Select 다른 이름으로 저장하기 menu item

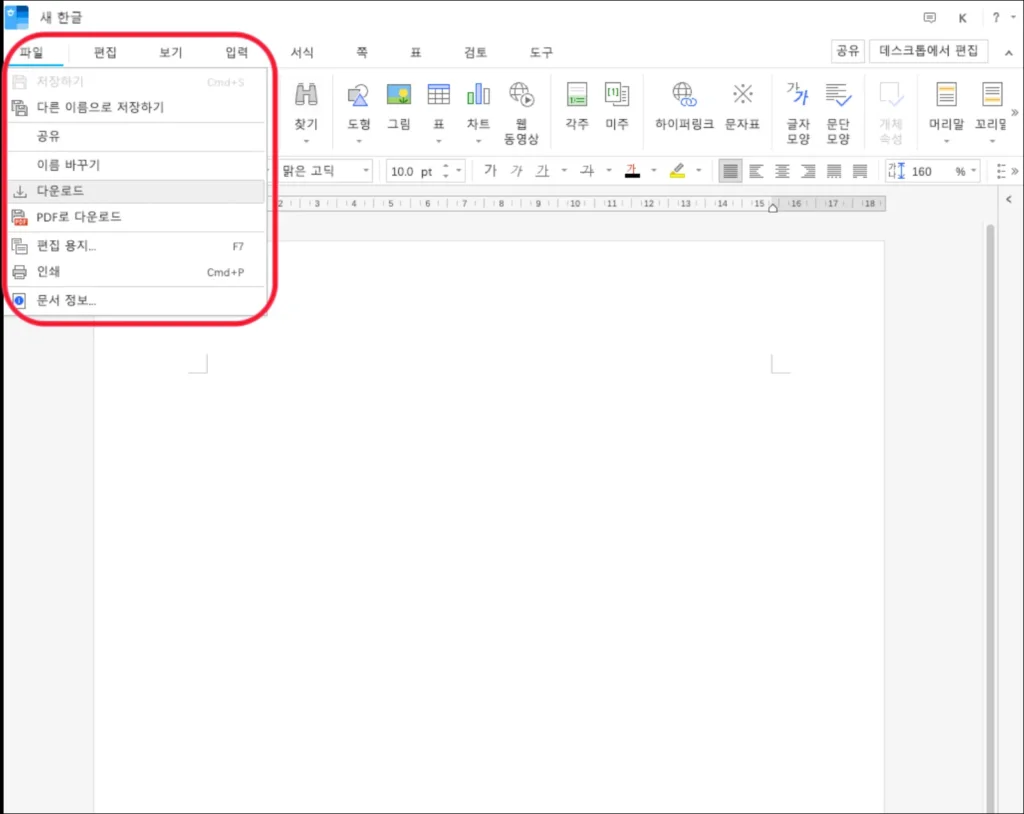[137, 107]
